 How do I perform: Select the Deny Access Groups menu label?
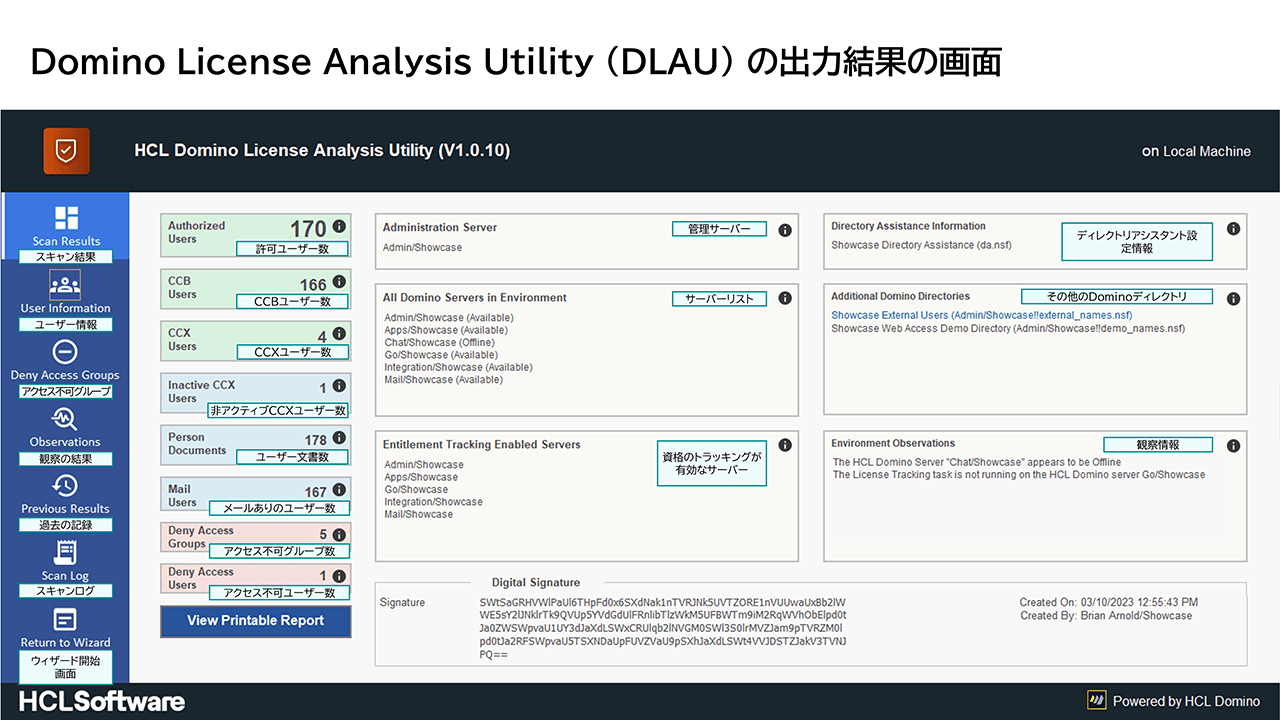(x=65, y=375)
